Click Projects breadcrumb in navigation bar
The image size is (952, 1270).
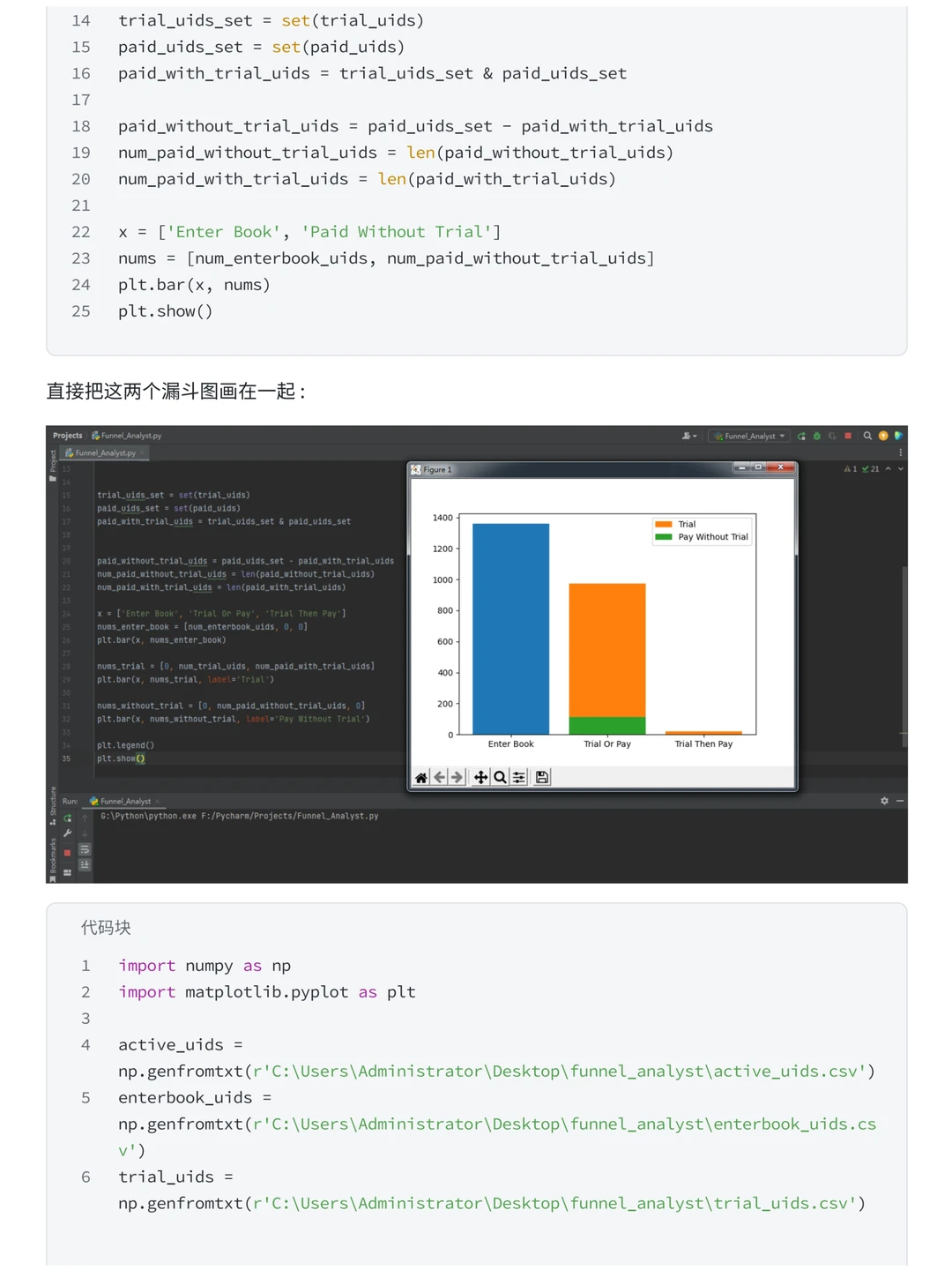(x=67, y=436)
